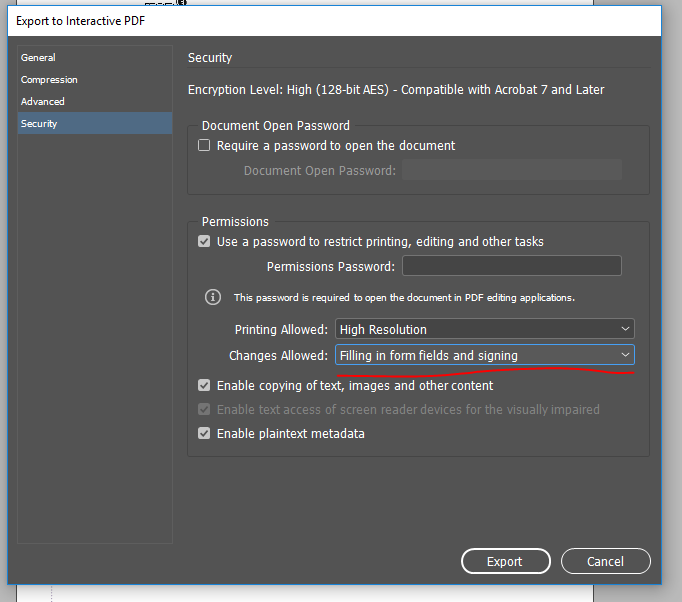Click the Encryption Level description text
This screenshot has height=602, width=682.
(396, 90)
